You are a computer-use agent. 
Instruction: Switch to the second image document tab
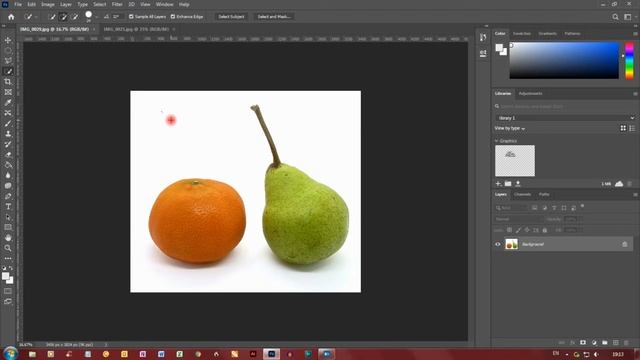point(136,29)
